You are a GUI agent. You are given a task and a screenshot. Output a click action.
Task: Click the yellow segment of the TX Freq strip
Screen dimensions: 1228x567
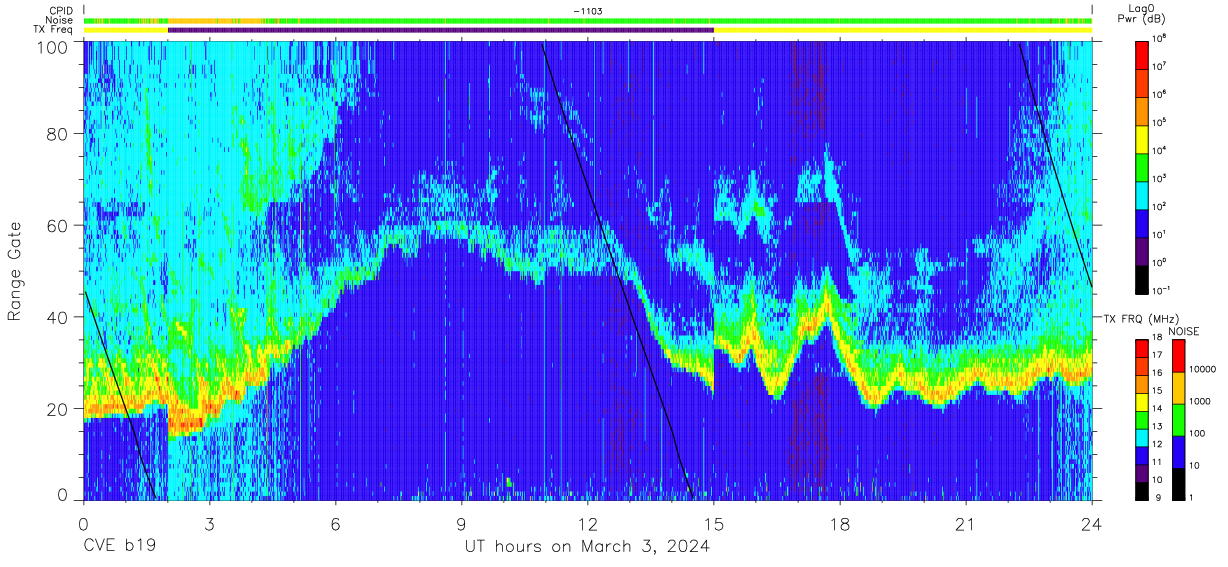pyautogui.click(x=903, y=30)
